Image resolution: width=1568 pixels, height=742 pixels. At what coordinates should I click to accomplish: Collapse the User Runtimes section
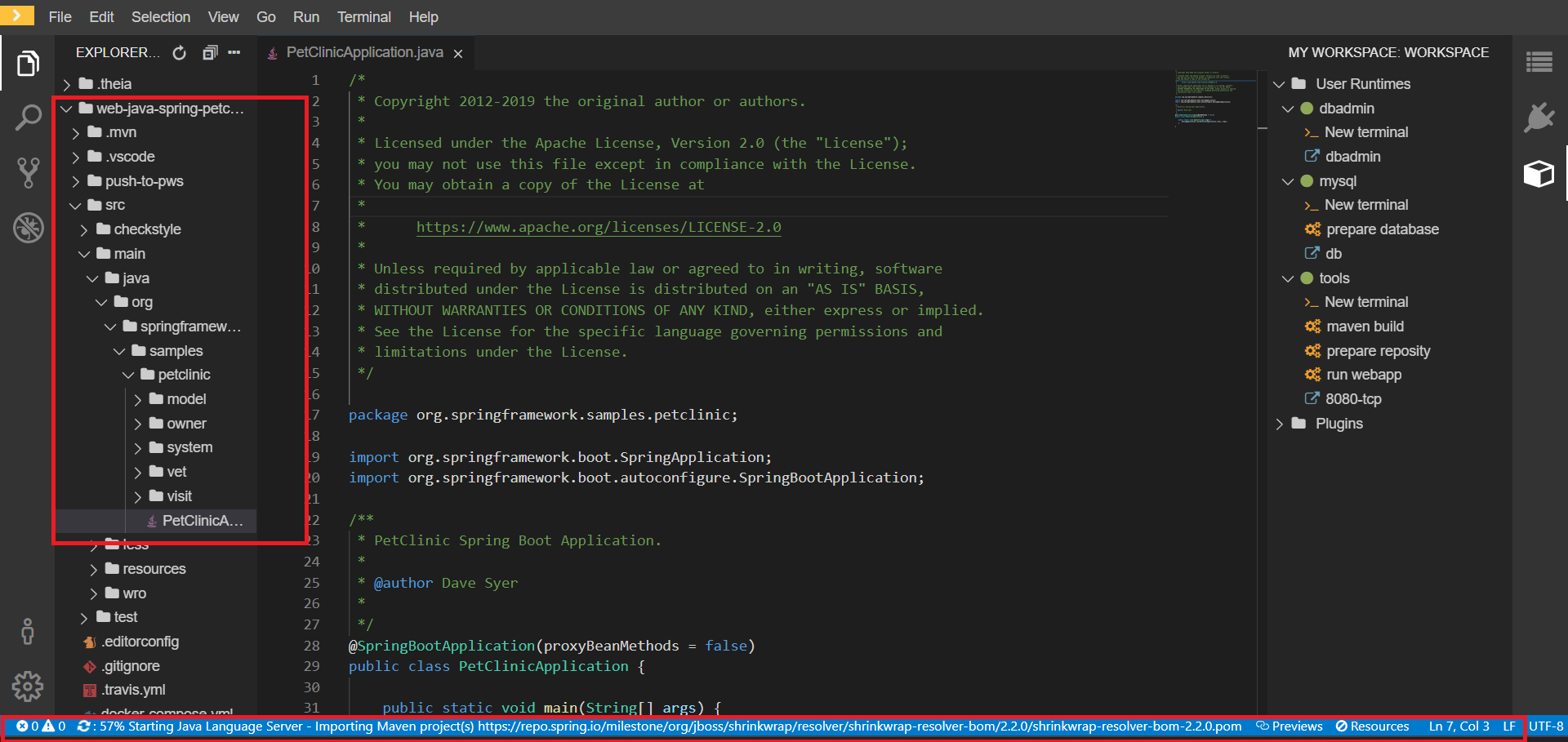tap(1280, 84)
